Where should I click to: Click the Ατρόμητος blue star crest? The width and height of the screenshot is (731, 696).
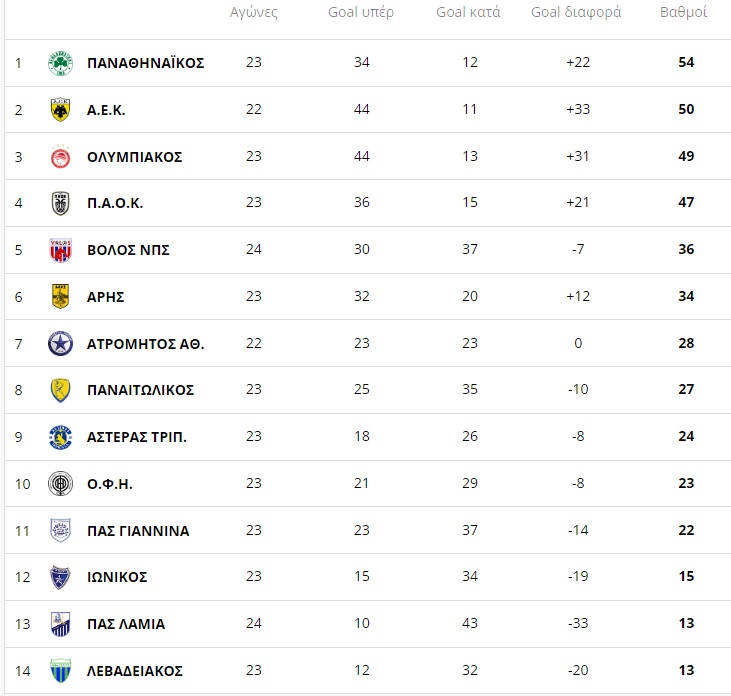click(x=61, y=344)
